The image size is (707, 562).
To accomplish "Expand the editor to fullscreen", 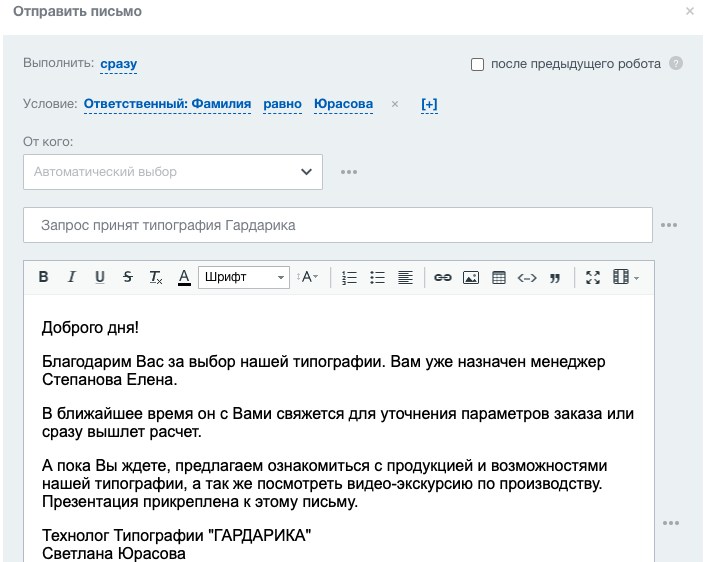I will click(x=593, y=277).
